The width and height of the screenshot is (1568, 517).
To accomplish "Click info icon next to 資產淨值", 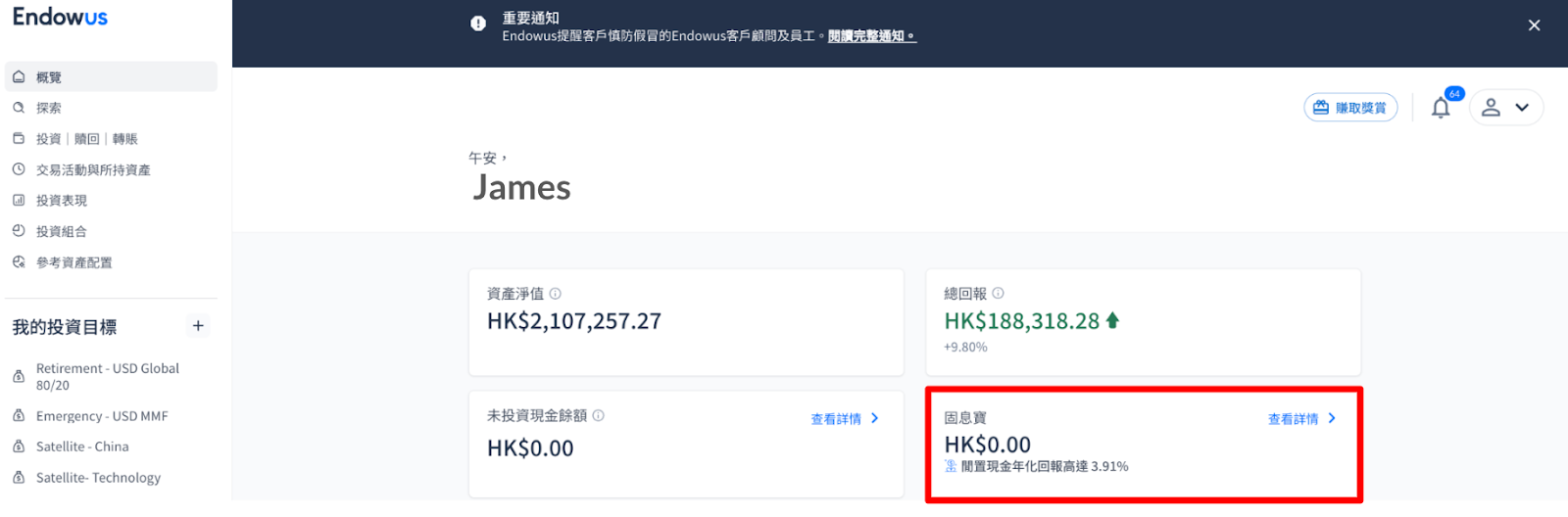I will (556, 294).
